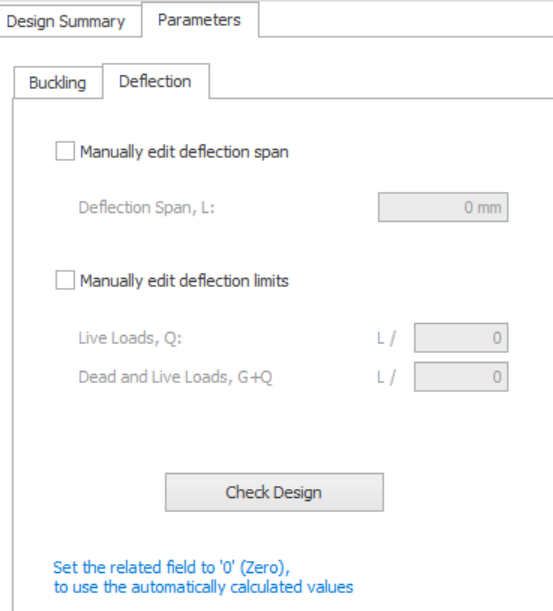Click the blue 'Set the related field' hint

click(x=172, y=567)
